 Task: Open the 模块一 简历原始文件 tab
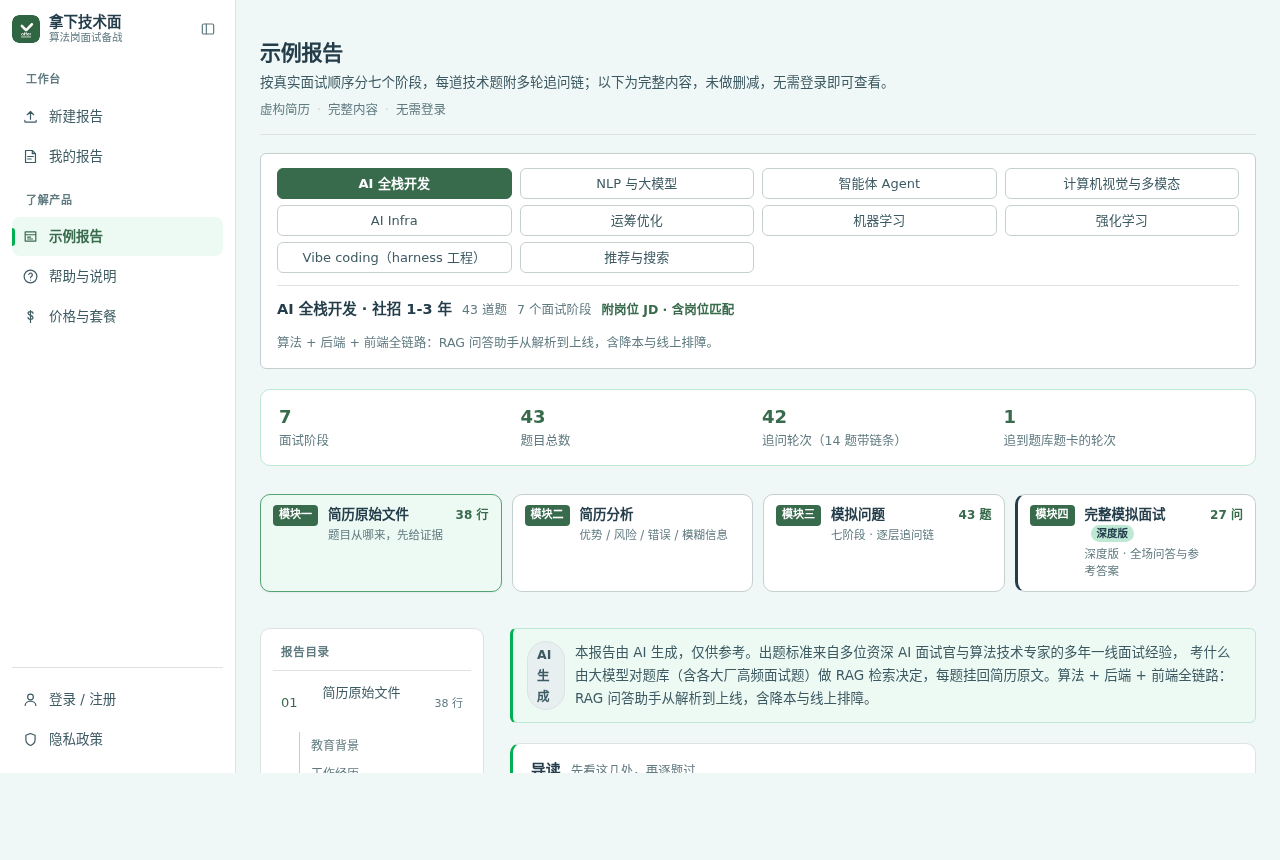click(x=381, y=543)
